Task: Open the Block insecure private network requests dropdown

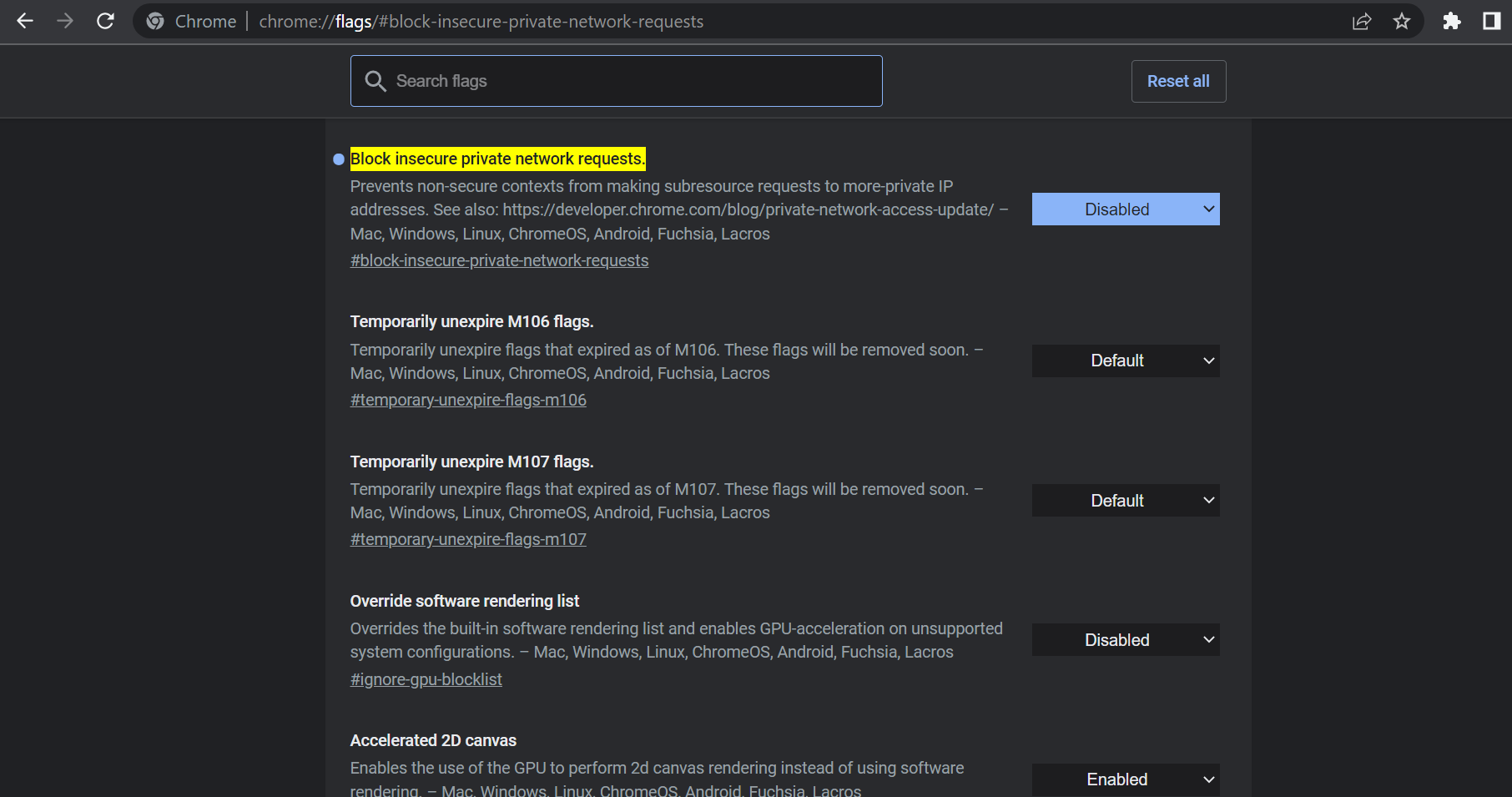Action: 1126,209
